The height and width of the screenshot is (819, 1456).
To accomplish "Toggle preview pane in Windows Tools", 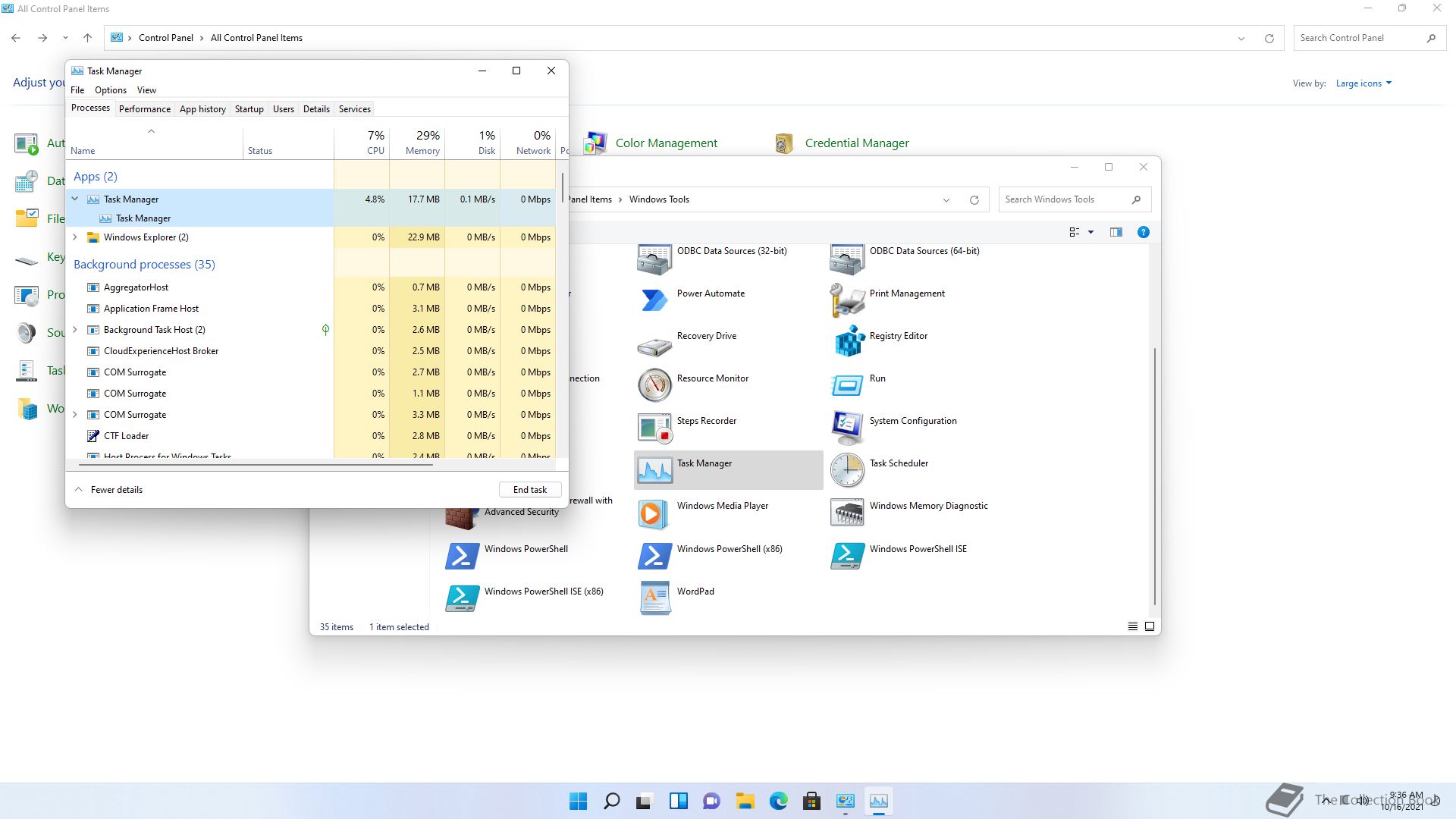I will click(x=1116, y=232).
